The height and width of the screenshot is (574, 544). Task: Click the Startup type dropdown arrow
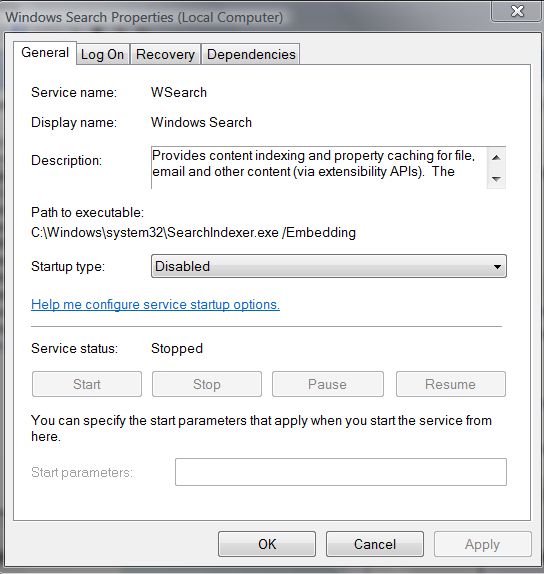(497, 266)
